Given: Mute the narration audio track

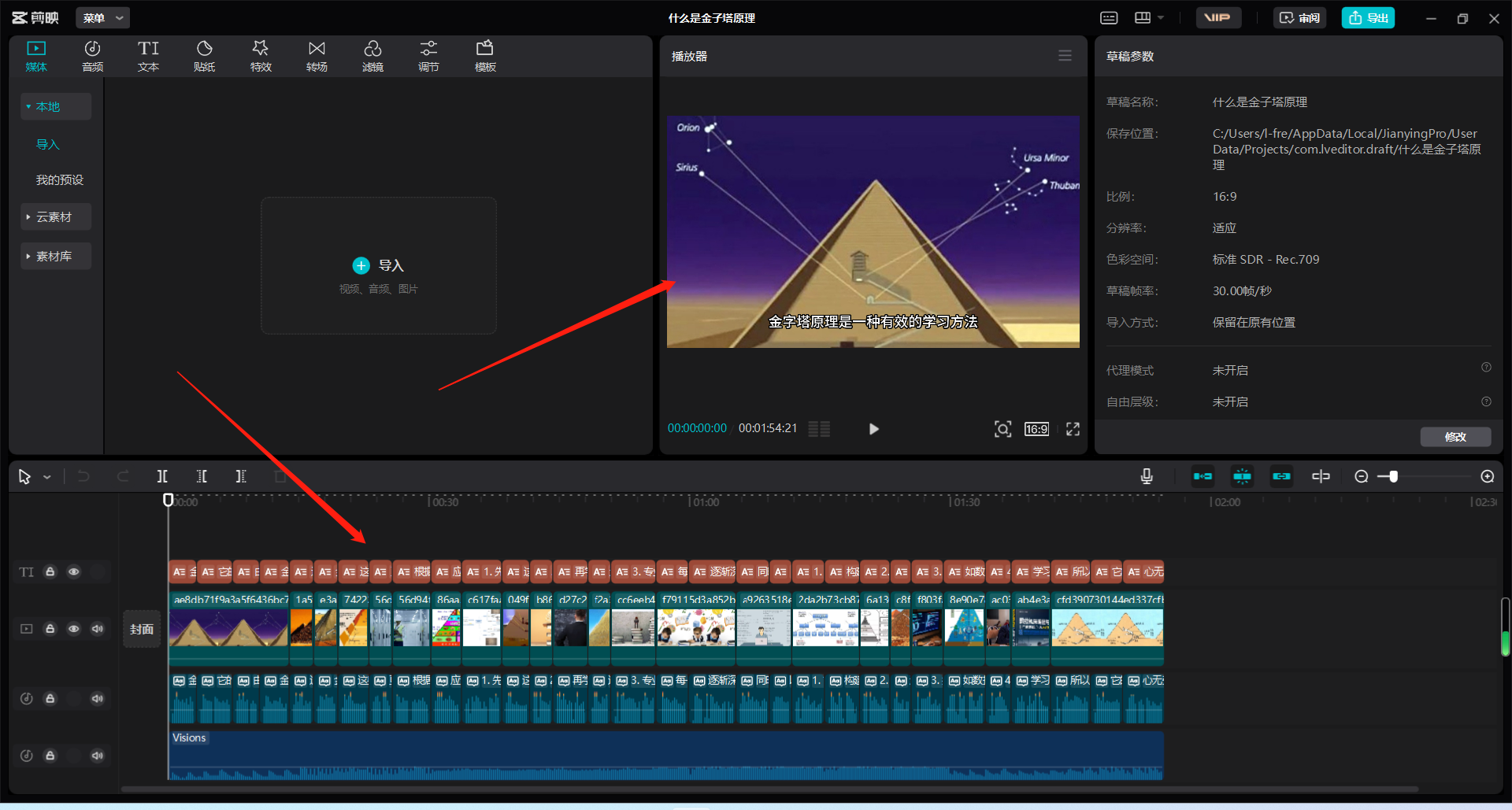Looking at the screenshot, I should coord(97,698).
